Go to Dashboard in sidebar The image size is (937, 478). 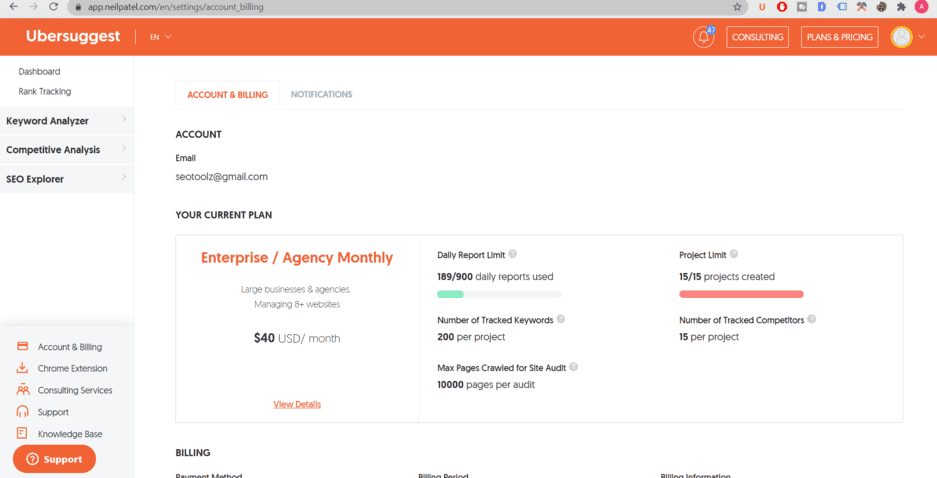point(39,72)
